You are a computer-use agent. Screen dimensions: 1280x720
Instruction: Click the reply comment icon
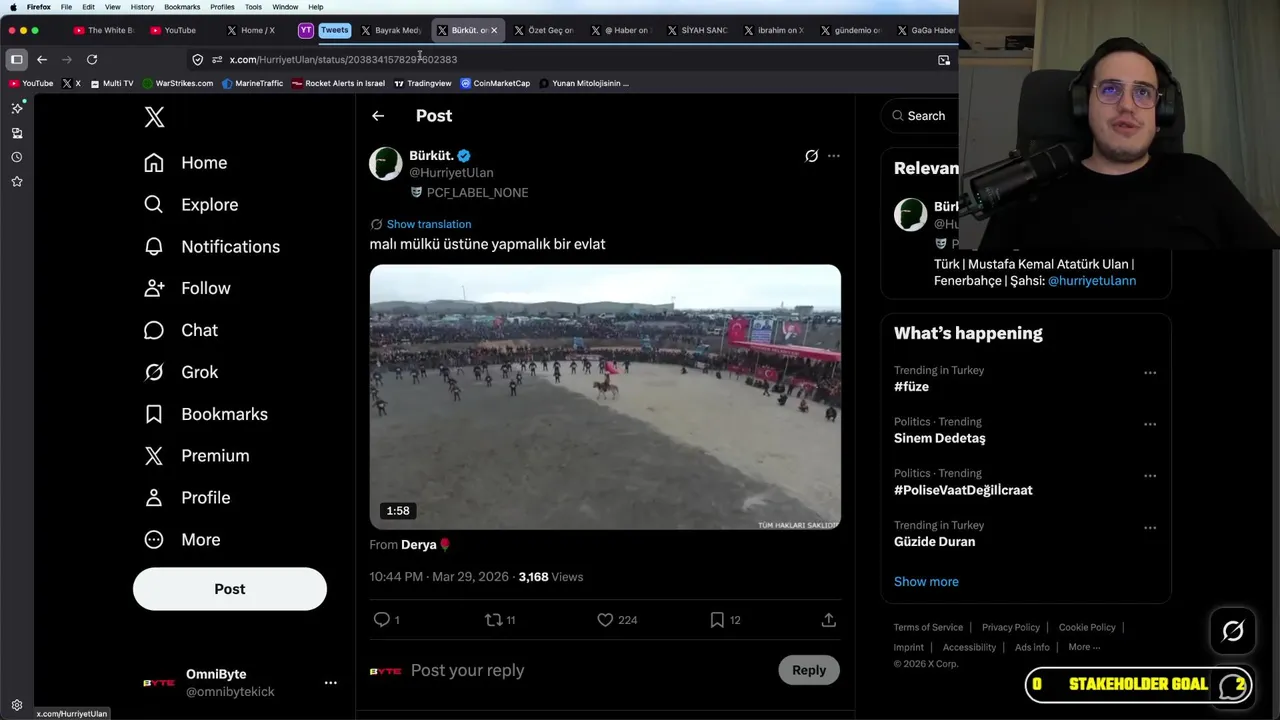[x=381, y=620]
